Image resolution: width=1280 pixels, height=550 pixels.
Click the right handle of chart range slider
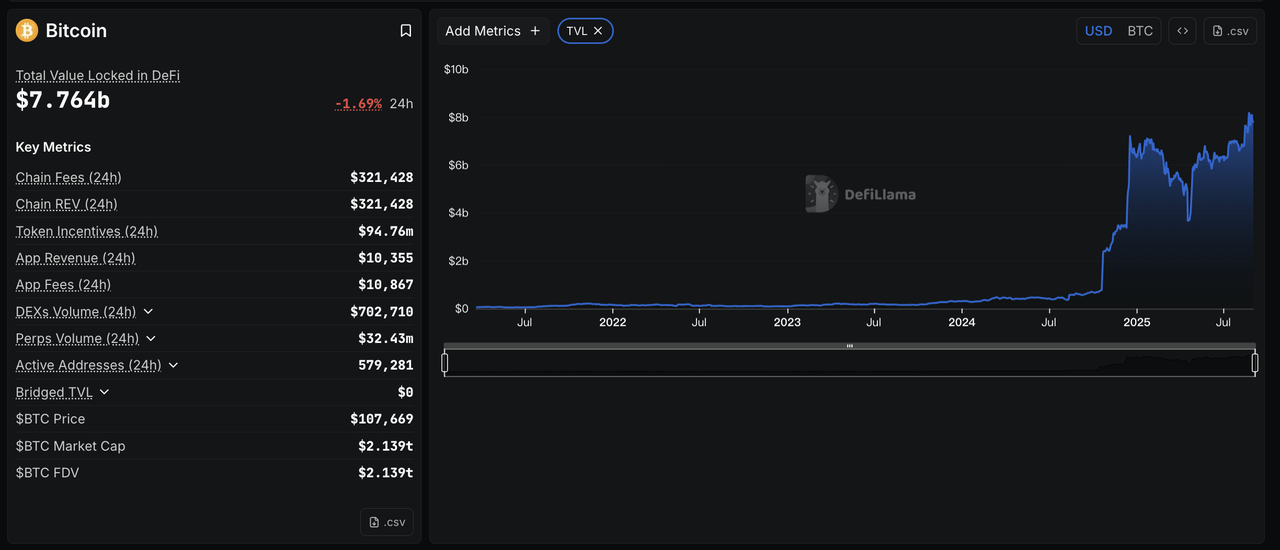(1255, 362)
